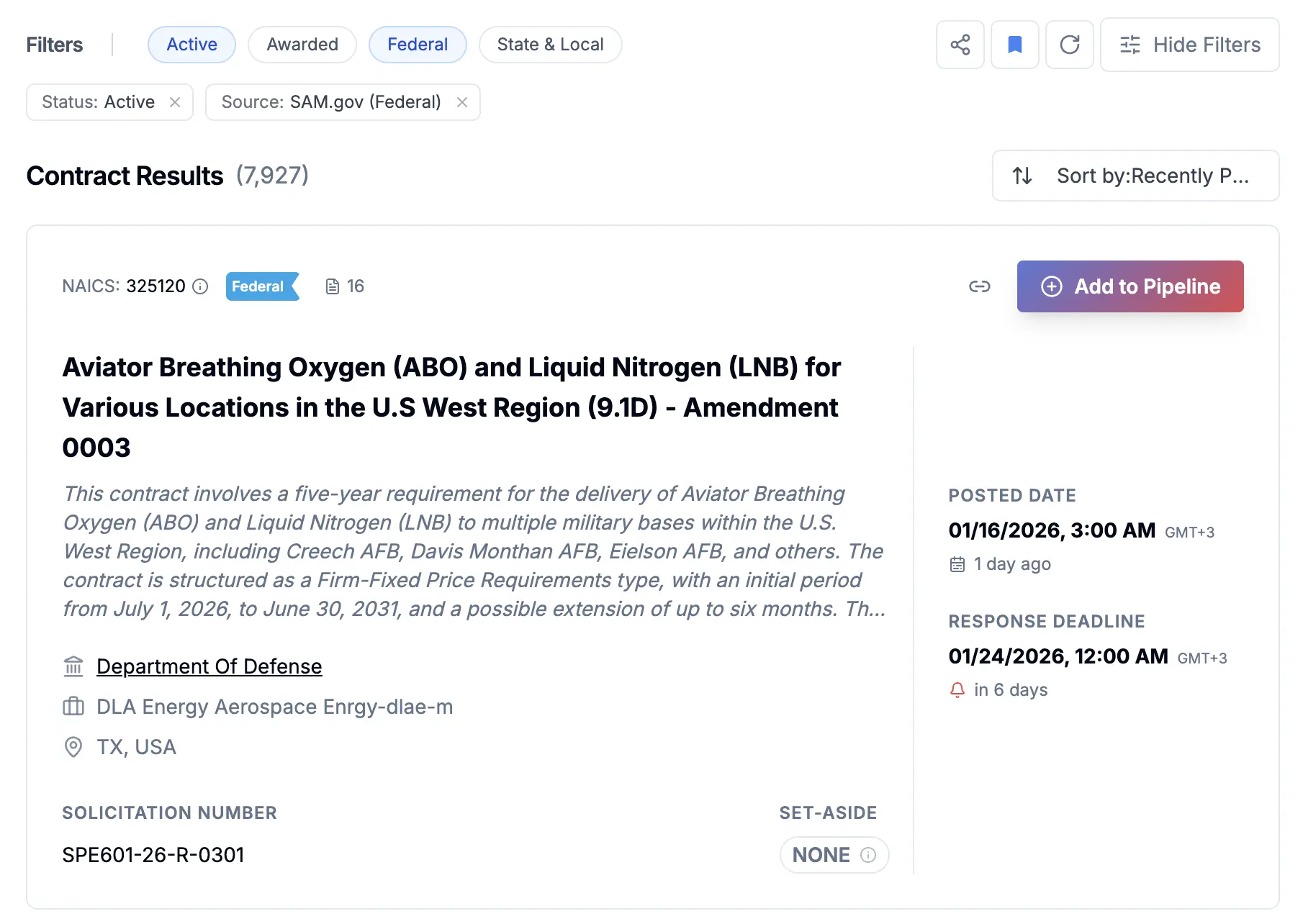Click the refresh results icon
This screenshot has height=924, width=1303.
(x=1069, y=45)
